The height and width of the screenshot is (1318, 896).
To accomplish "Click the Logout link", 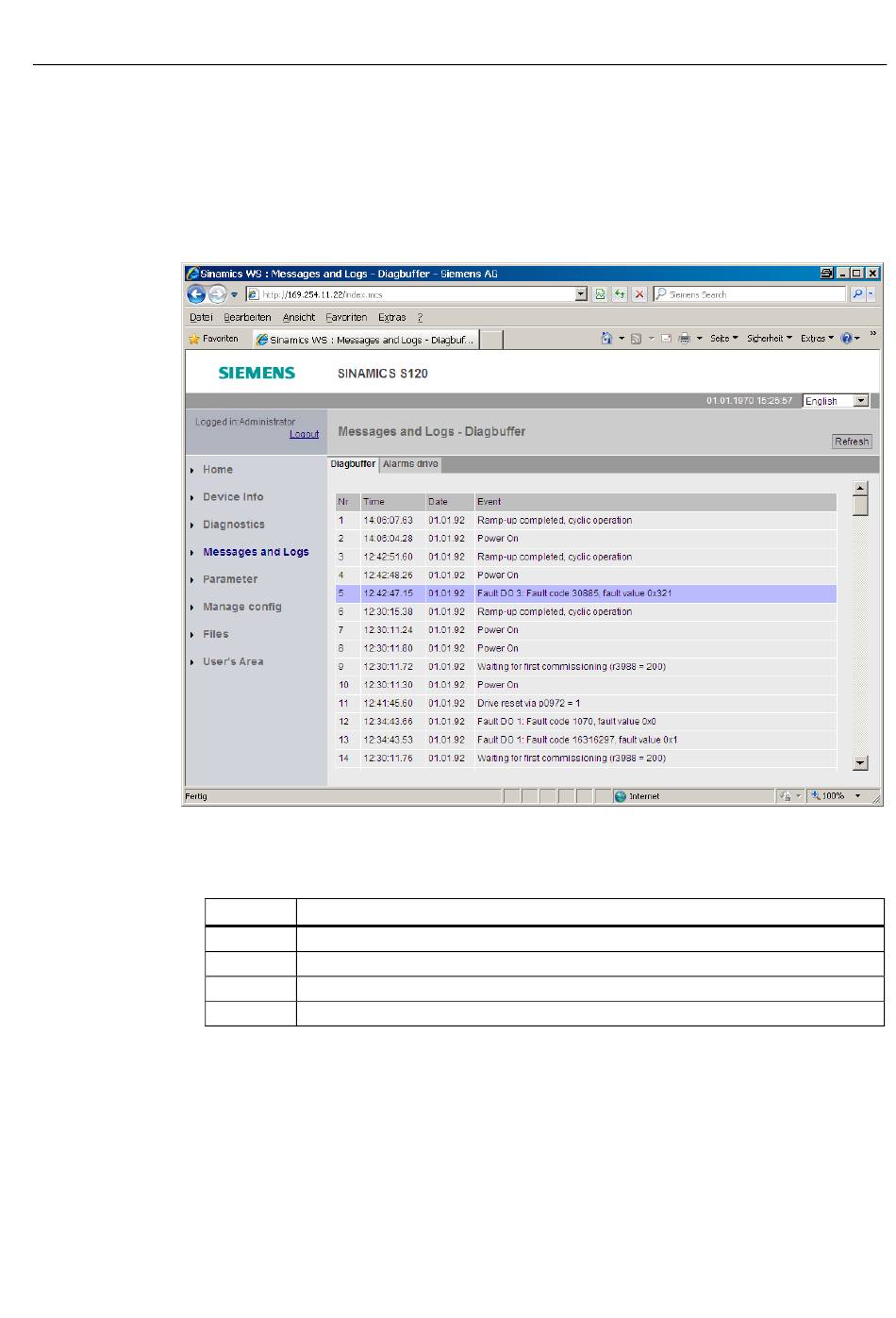I will (x=304, y=434).
